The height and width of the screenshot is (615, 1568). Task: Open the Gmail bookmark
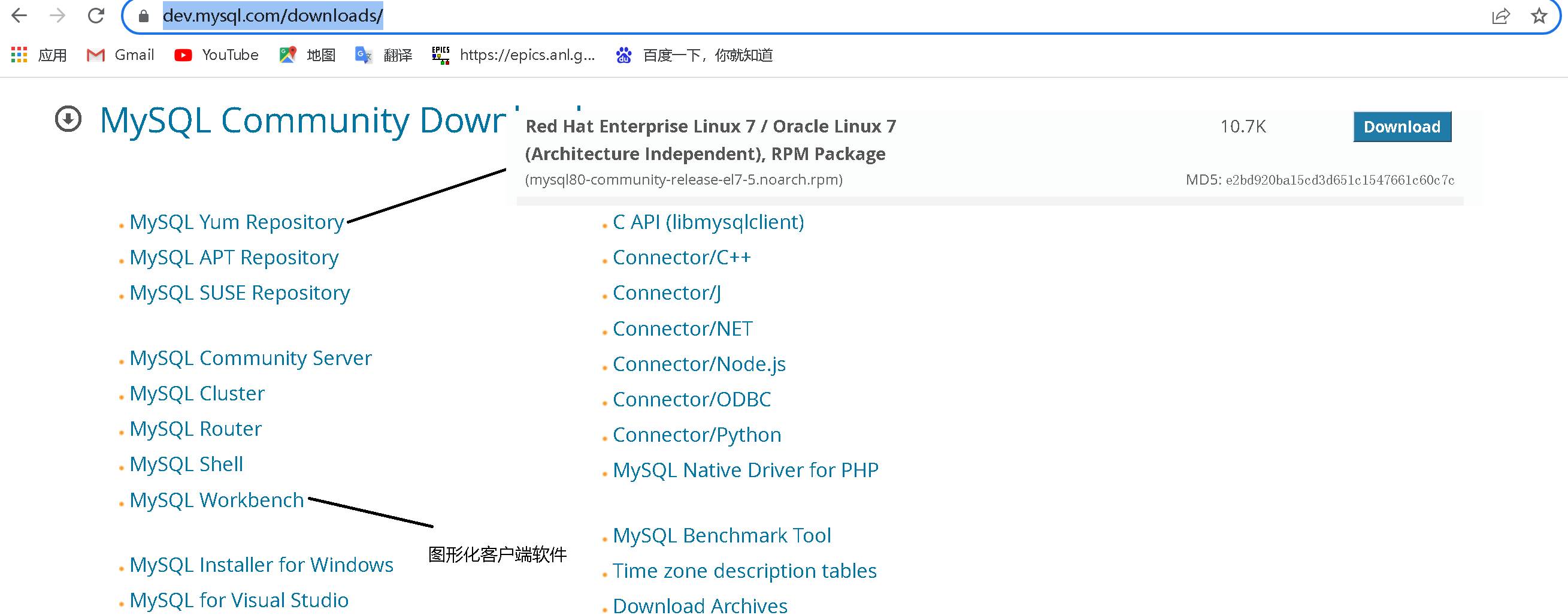135,55
